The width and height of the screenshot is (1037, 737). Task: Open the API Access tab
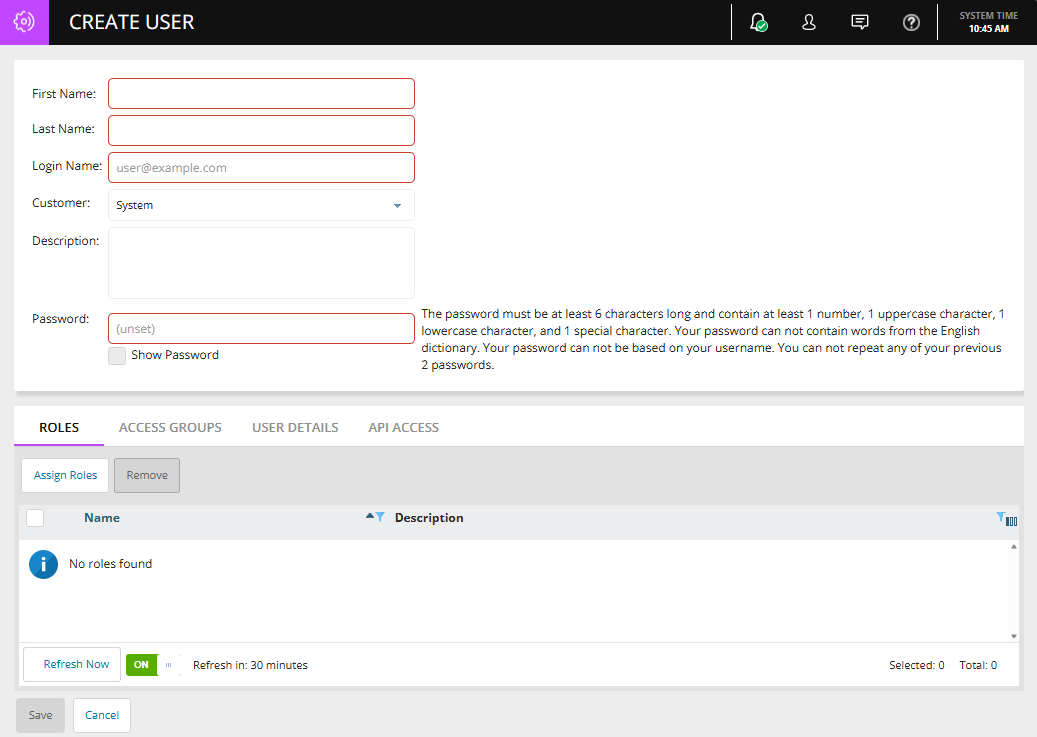coord(403,427)
